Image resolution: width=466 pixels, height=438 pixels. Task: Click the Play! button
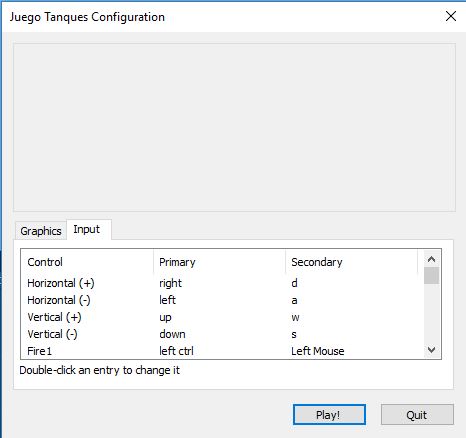point(329,415)
